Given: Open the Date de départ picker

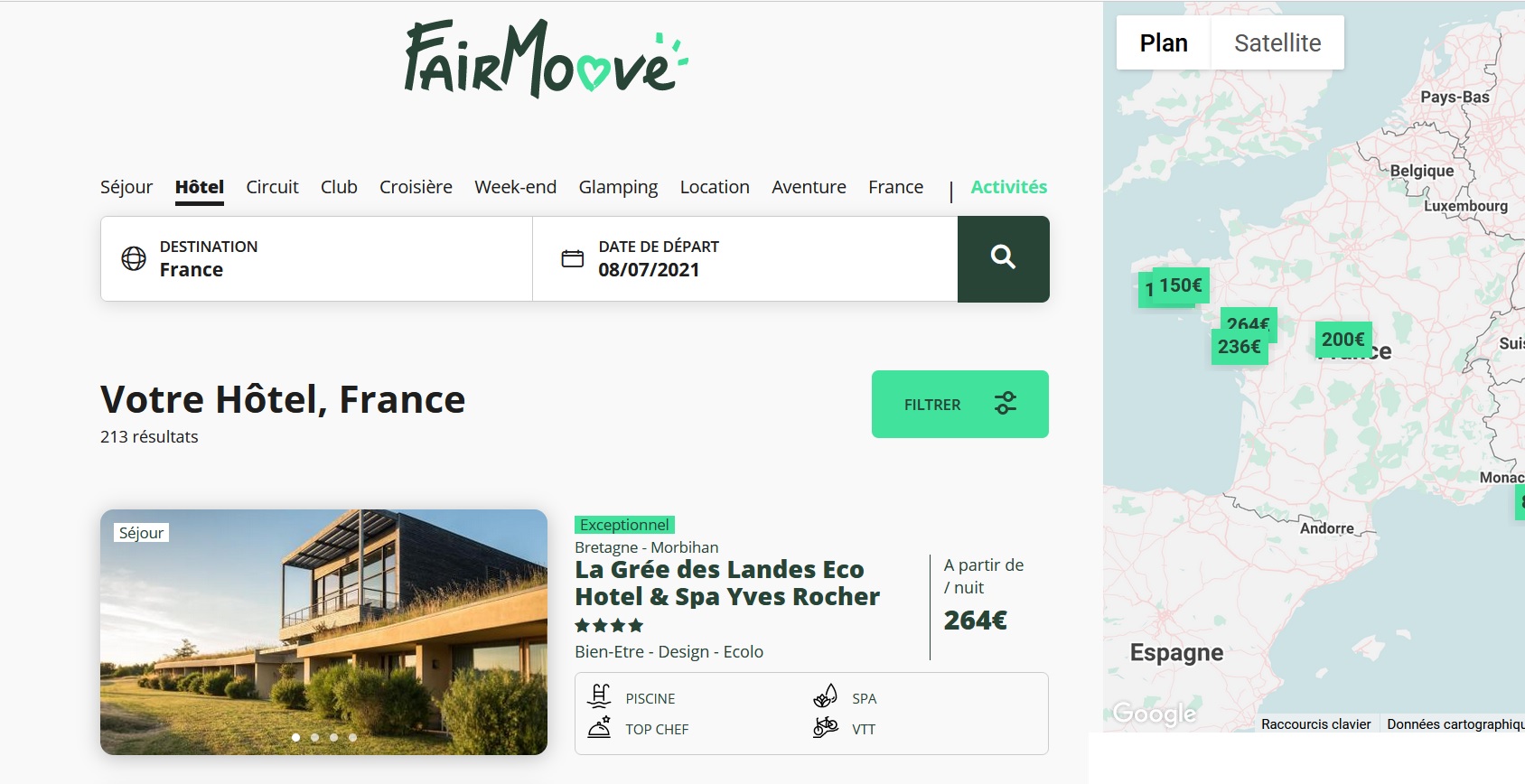Looking at the screenshot, I should pyautogui.click(x=744, y=258).
